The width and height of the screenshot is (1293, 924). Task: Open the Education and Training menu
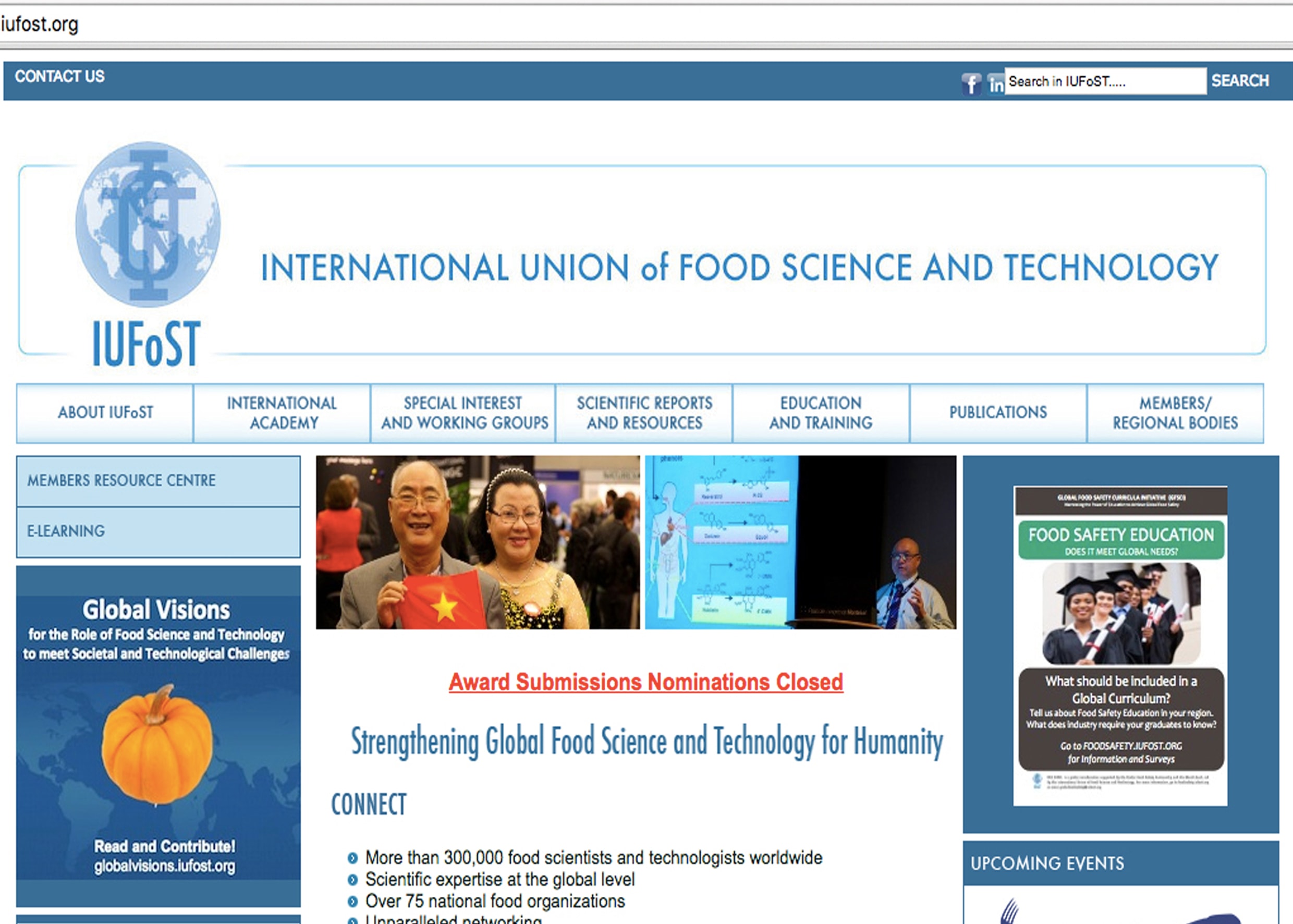coord(821,413)
